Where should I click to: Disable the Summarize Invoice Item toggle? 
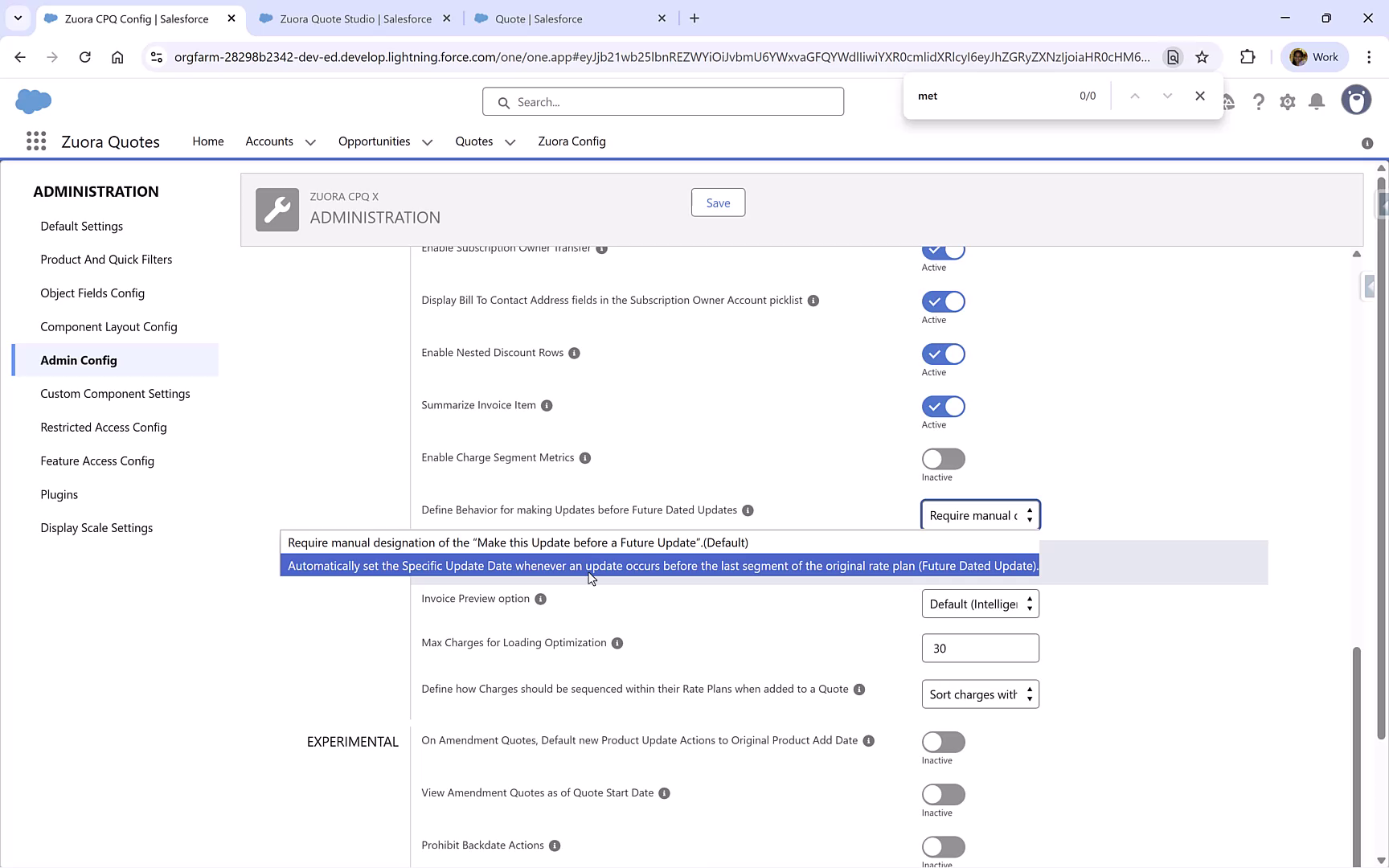pyautogui.click(x=942, y=406)
